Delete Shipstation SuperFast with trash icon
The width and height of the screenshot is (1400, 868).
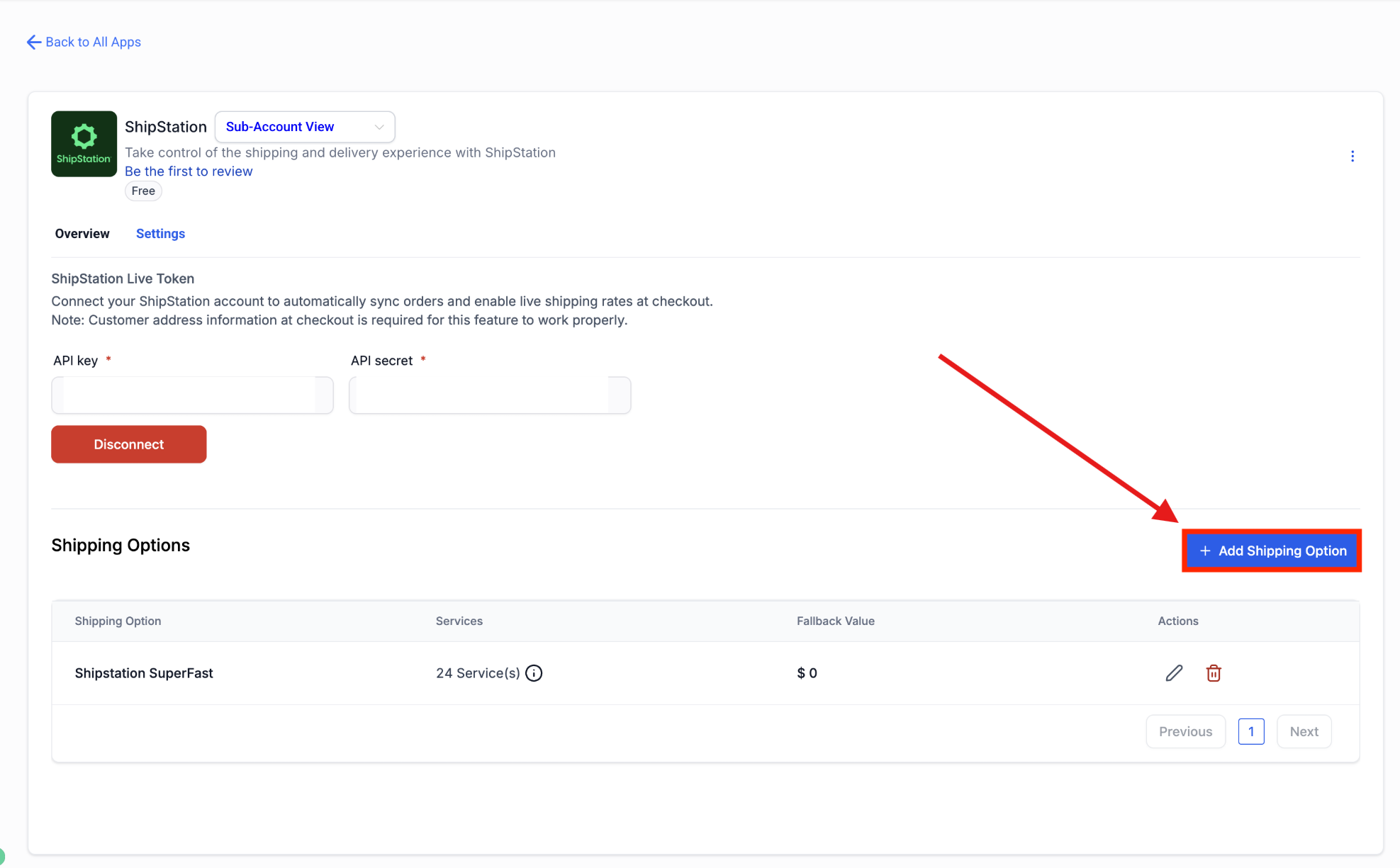[1214, 673]
